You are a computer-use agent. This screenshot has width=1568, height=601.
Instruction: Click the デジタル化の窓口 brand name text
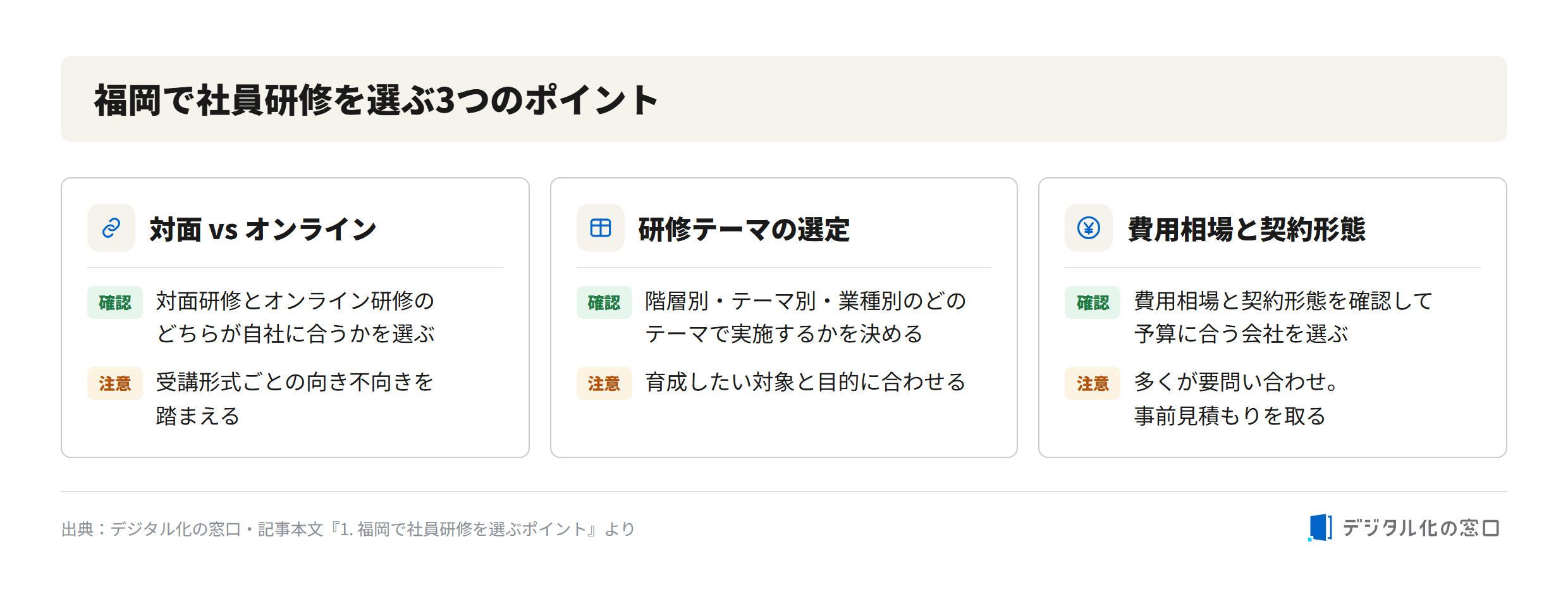tap(1421, 528)
